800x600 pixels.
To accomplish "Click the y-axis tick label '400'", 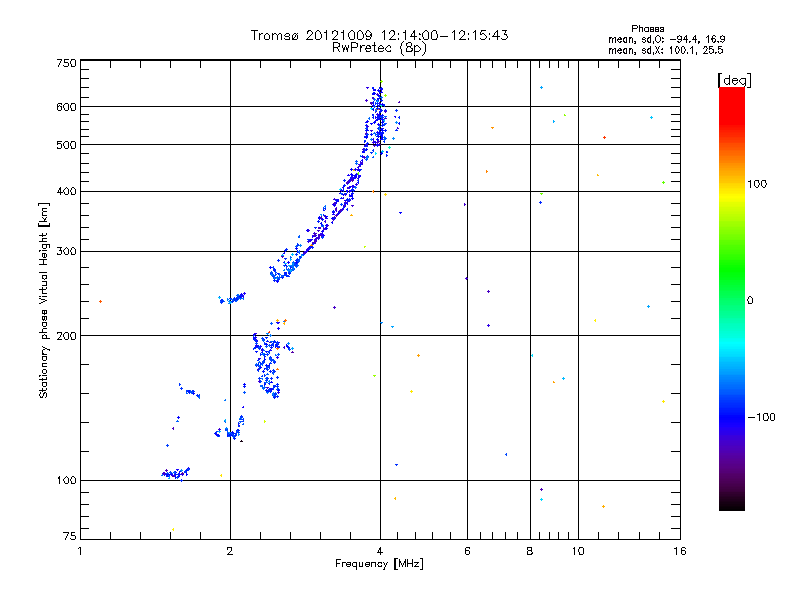I will pos(66,191).
